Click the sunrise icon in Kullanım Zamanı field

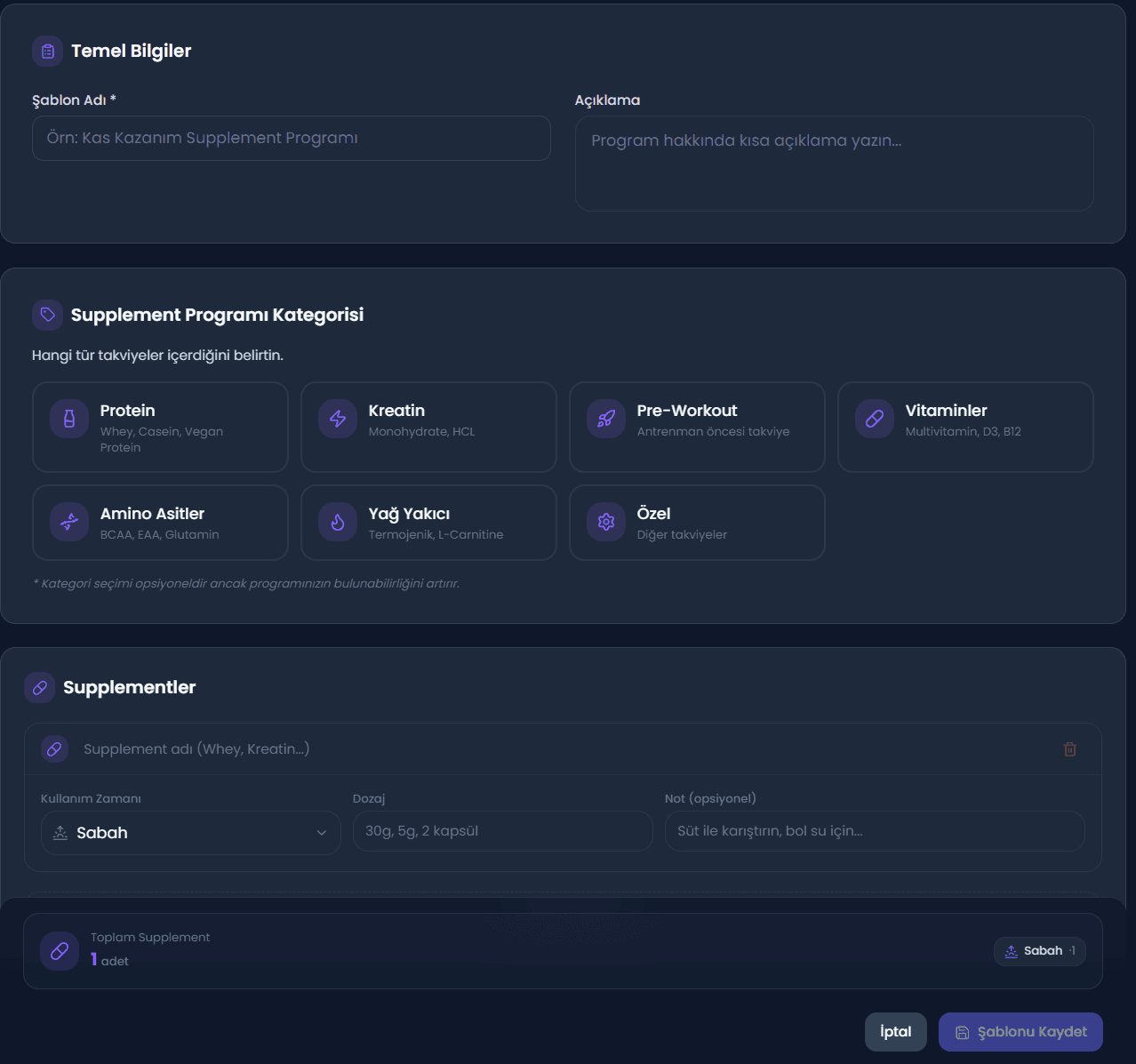pyautogui.click(x=60, y=833)
